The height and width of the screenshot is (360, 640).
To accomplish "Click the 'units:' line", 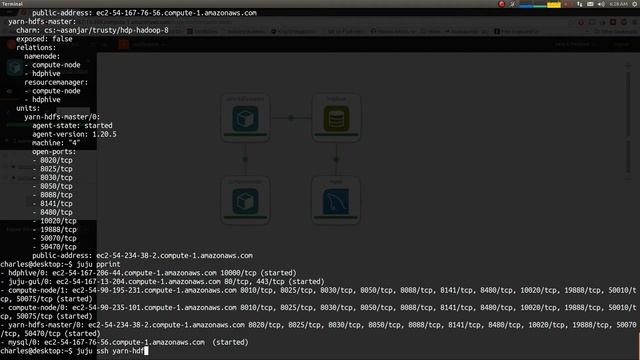I will [28, 108].
